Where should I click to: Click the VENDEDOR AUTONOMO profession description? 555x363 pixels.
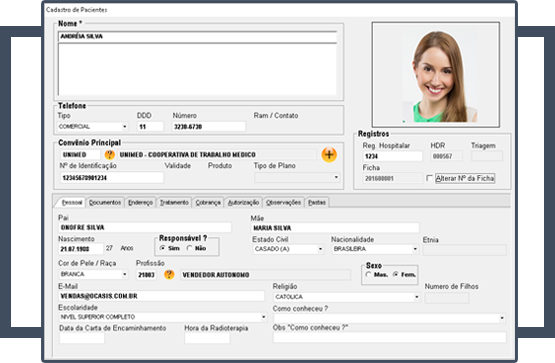(265, 275)
